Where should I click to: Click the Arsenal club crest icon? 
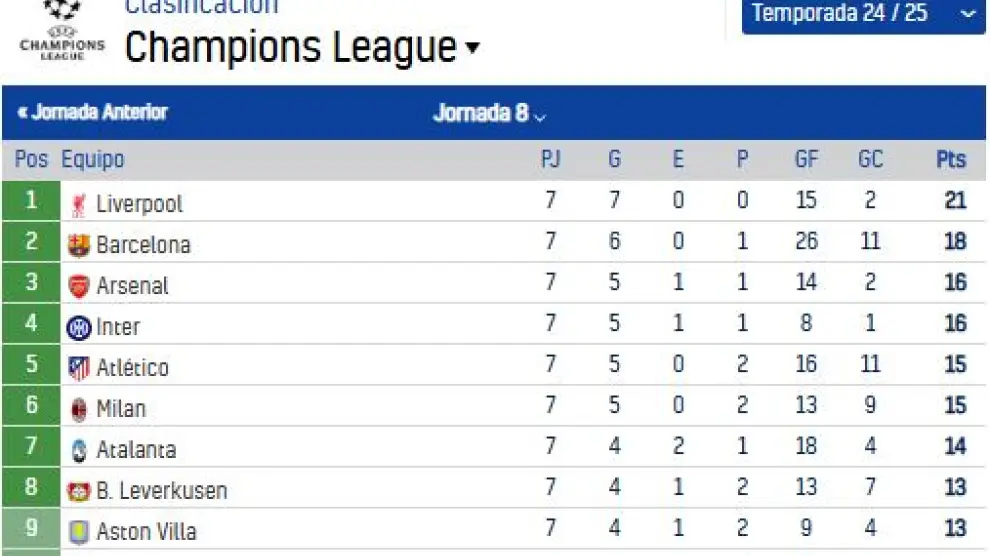coord(79,286)
